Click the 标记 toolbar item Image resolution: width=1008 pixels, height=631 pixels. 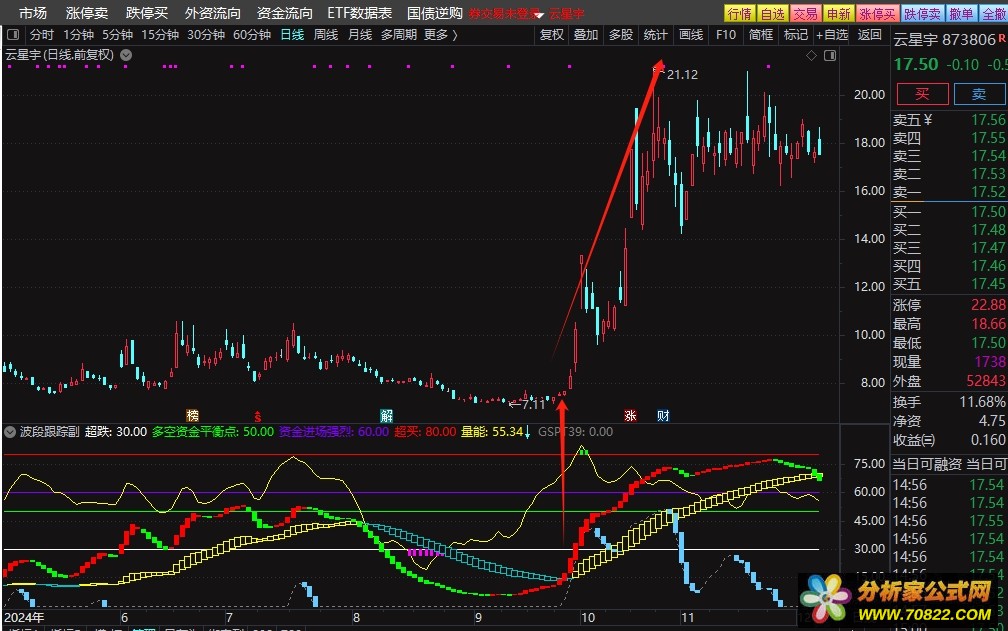click(796, 35)
